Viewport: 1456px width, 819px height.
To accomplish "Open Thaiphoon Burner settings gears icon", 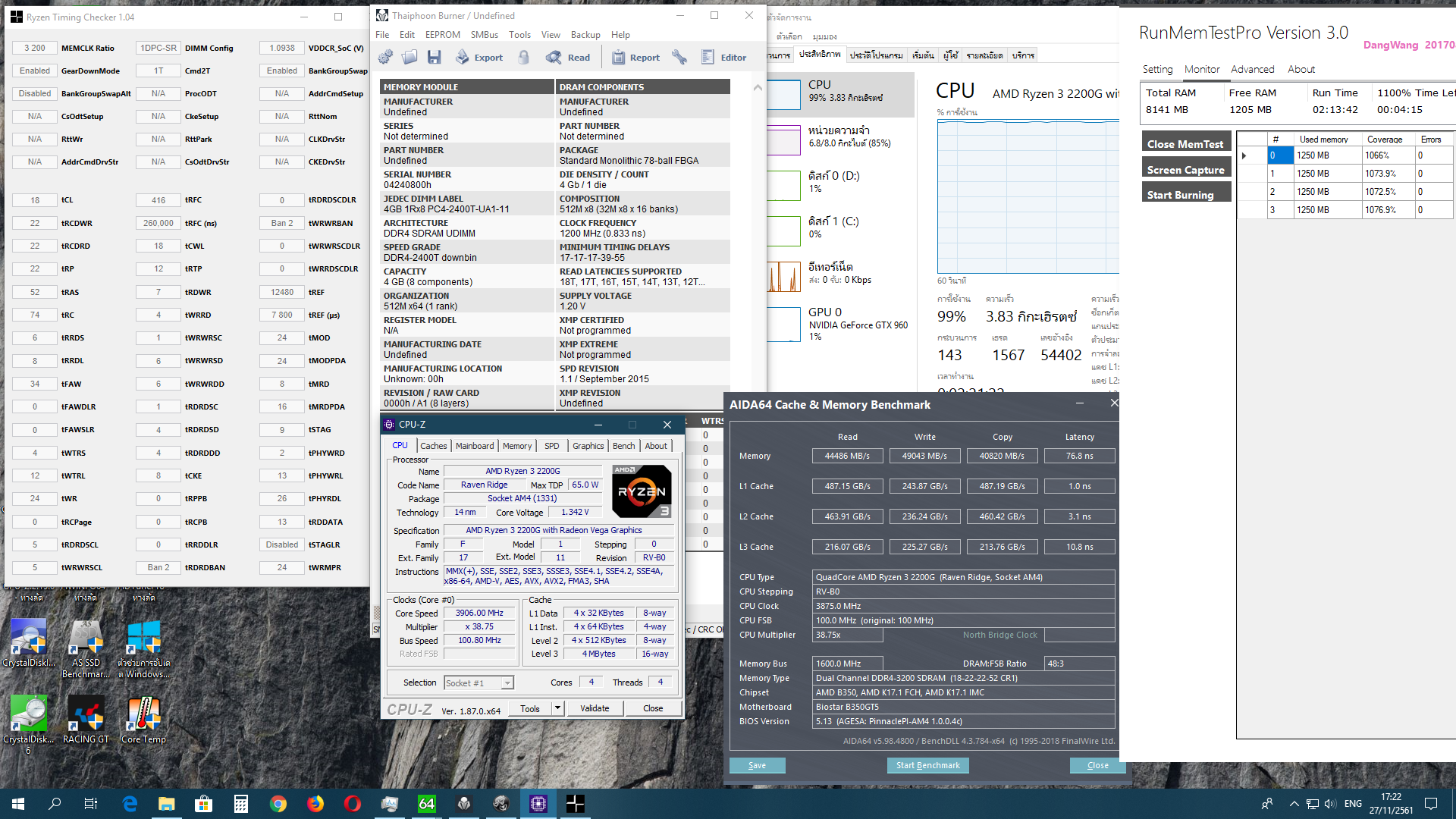I will 385,57.
